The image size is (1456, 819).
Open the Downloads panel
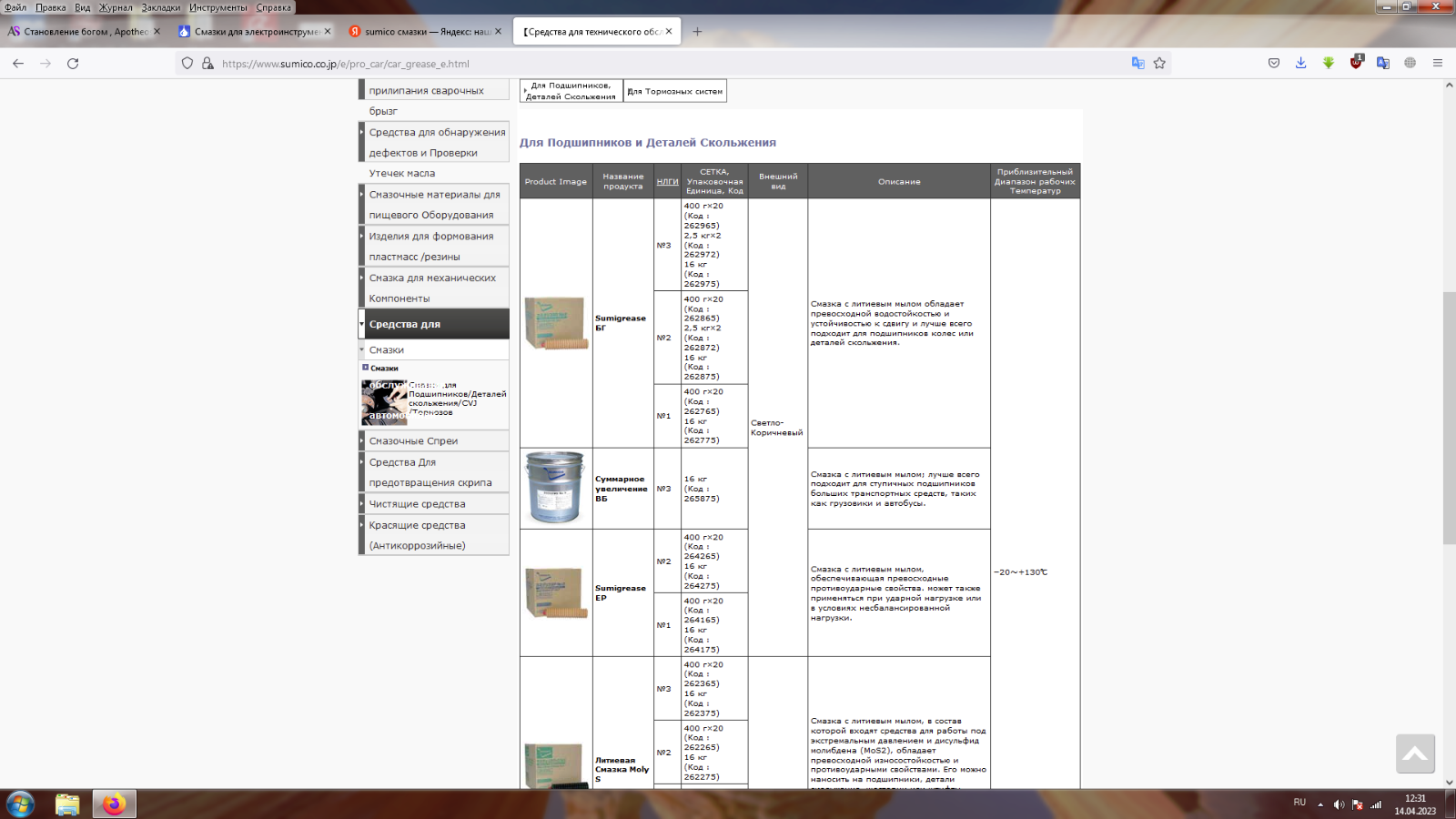coord(1301,63)
